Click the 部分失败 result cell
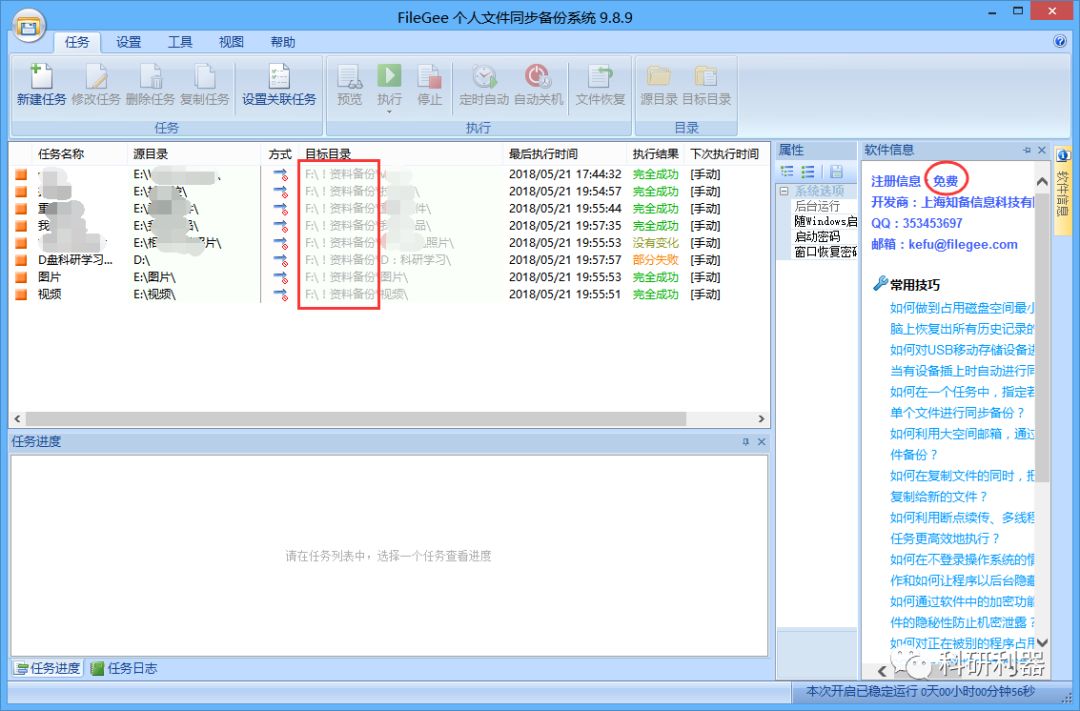Screen dimensions: 1080x711 click(656, 260)
